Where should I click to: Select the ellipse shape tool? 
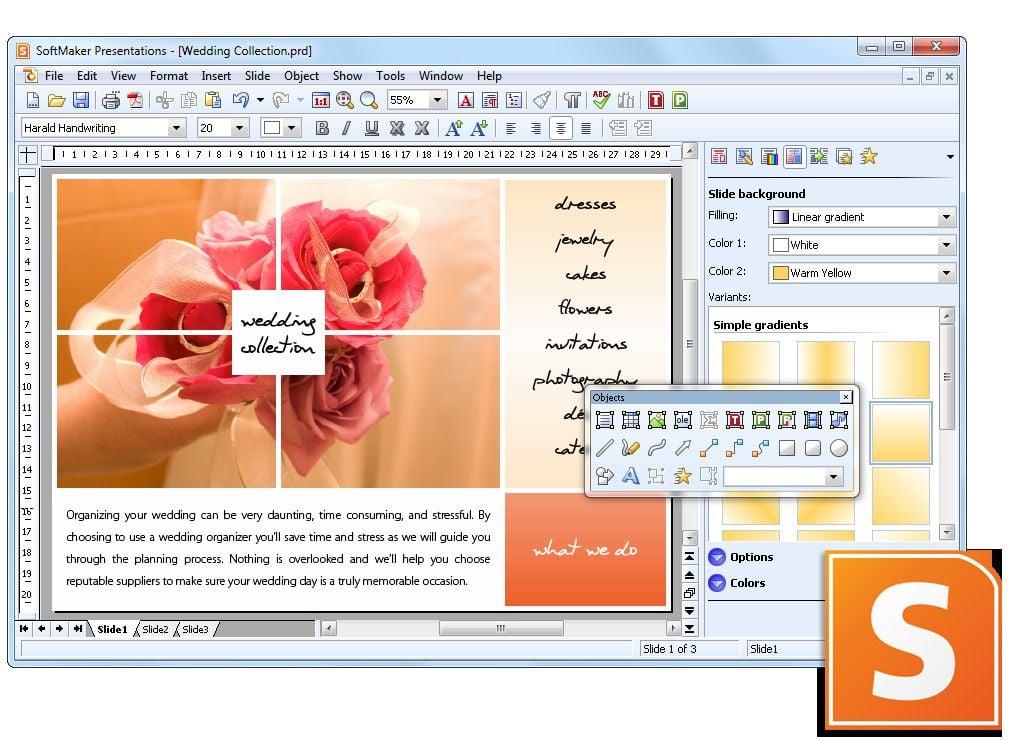(839, 448)
